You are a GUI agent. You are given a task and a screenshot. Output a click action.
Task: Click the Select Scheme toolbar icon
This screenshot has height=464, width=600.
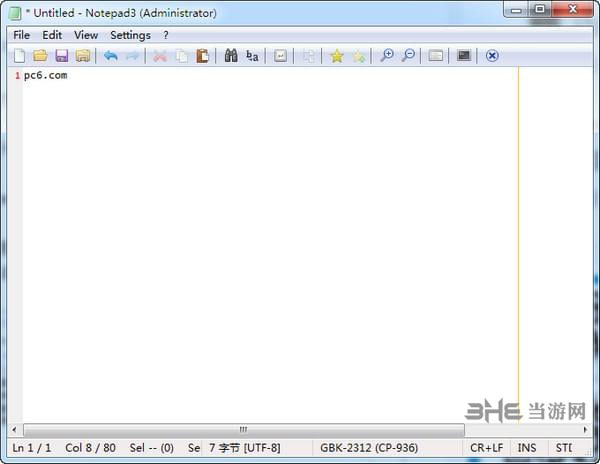tap(435, 56)
